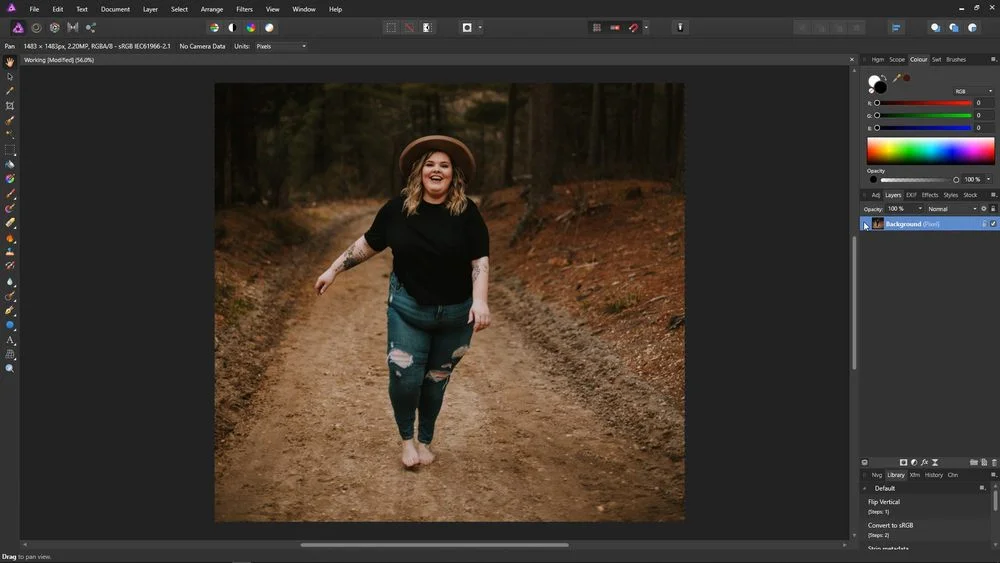Viewport: 1000px width, 563px height.
Task: Uncheck visibility of the Background layer
Action: pyautogui.click(x=993, y=224)
